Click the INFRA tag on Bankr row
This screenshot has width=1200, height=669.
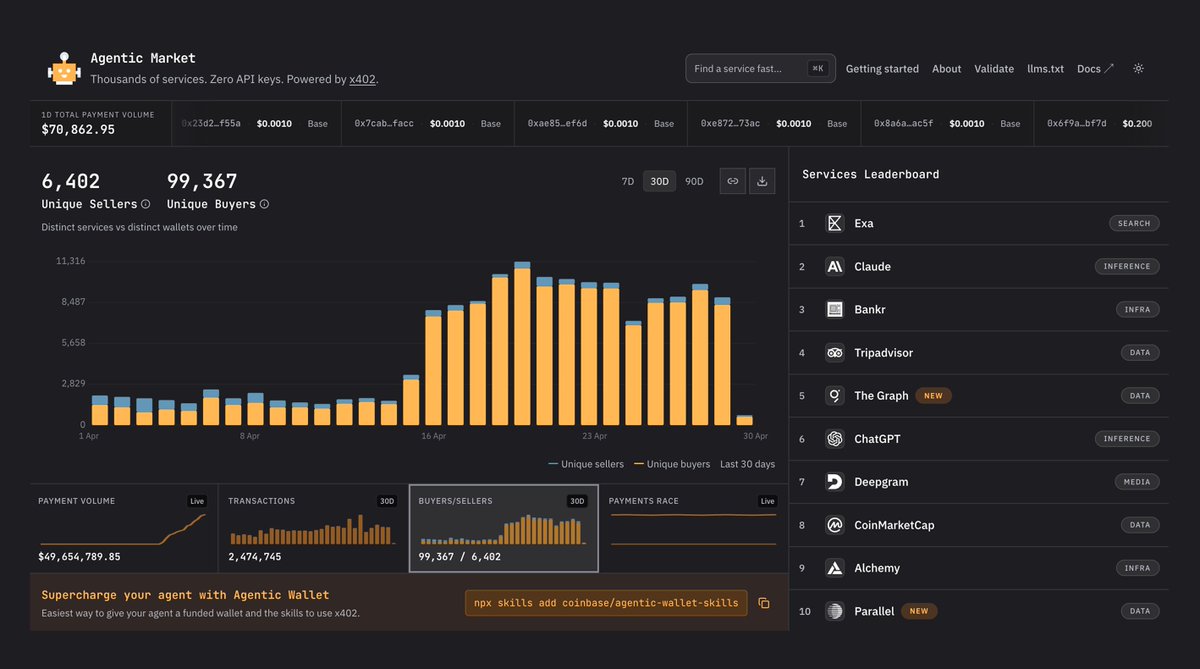tap(1137, 309)
